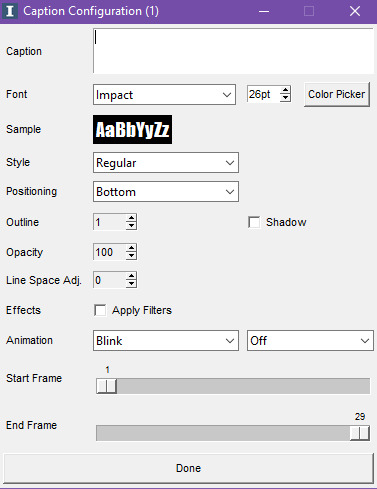Screen dimensions: 377x489
Task: Expand the animation Off dropdown
Action: pos(310,340)
